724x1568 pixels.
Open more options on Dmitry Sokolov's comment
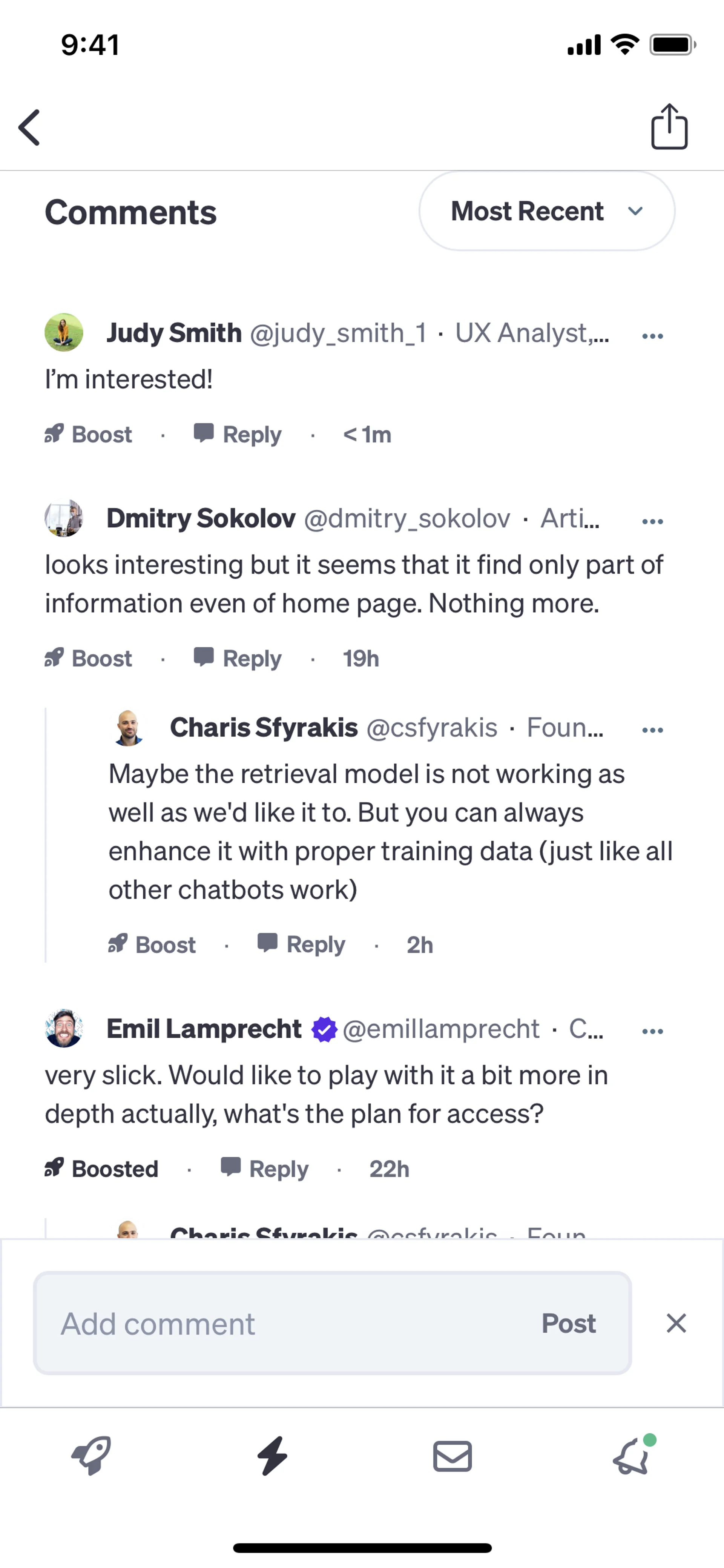point(652,521)
